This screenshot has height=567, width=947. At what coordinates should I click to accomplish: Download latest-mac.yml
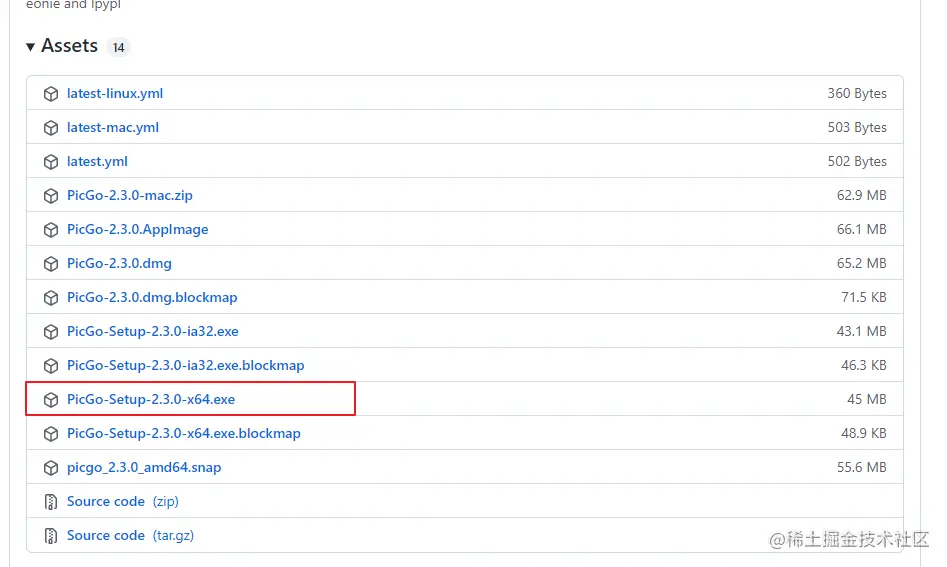[x=113, y=127]
